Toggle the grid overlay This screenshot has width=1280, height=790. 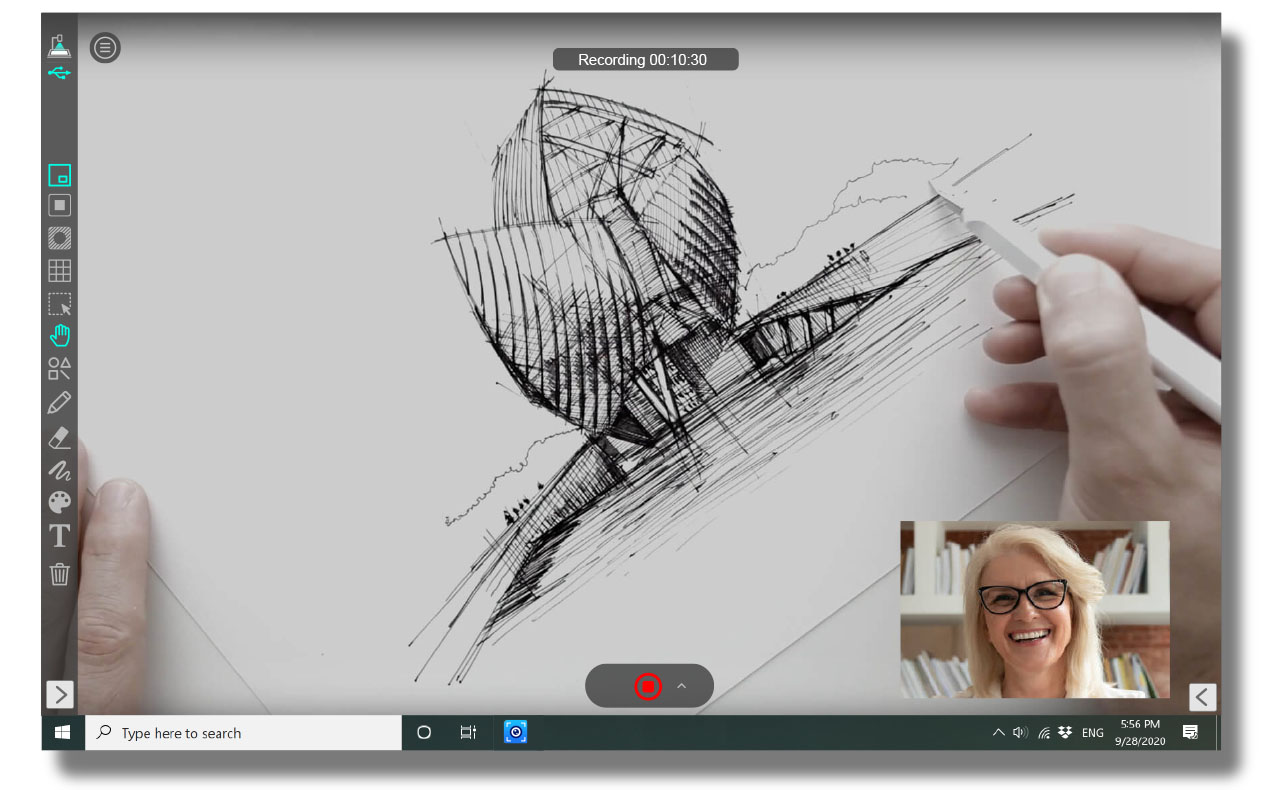coord(59,271)
